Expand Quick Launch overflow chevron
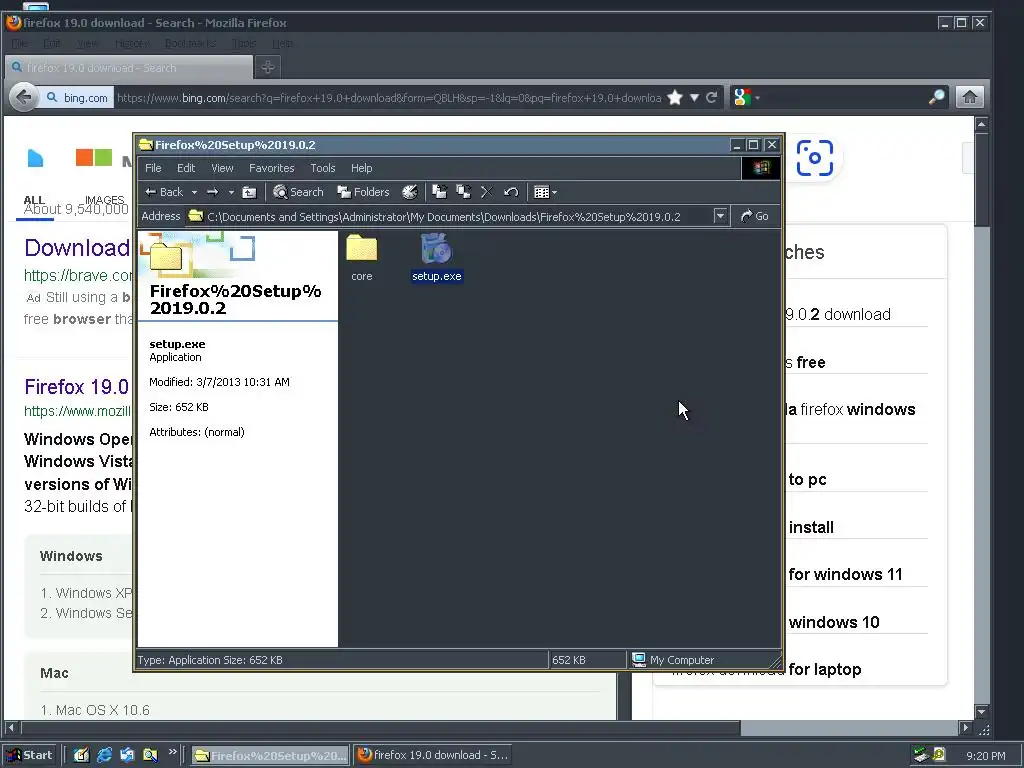Screen dimensions: 1024x768 172,752
